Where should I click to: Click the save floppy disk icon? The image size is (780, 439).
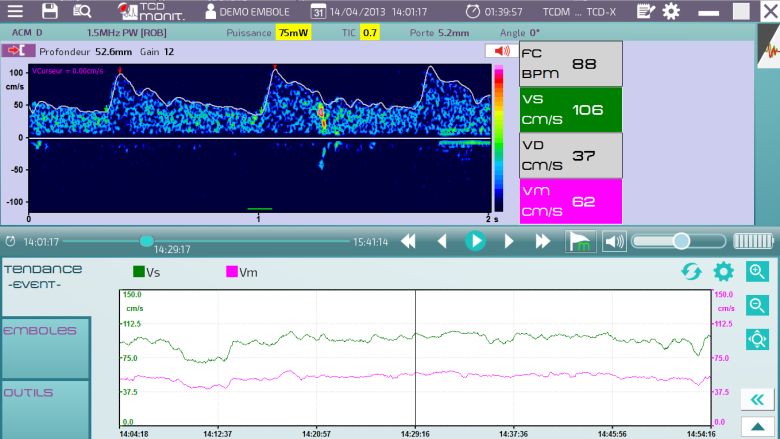point(49,11)
